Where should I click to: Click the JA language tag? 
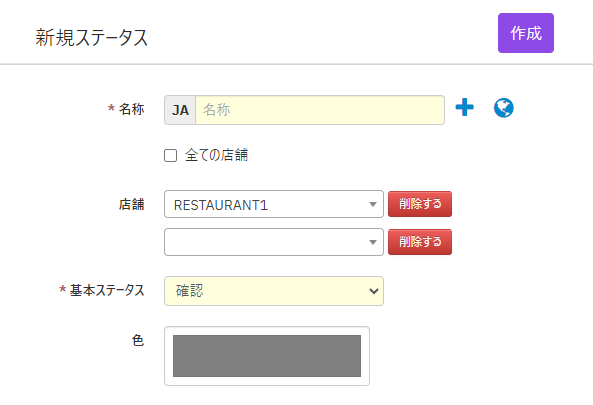click(180, 110)
